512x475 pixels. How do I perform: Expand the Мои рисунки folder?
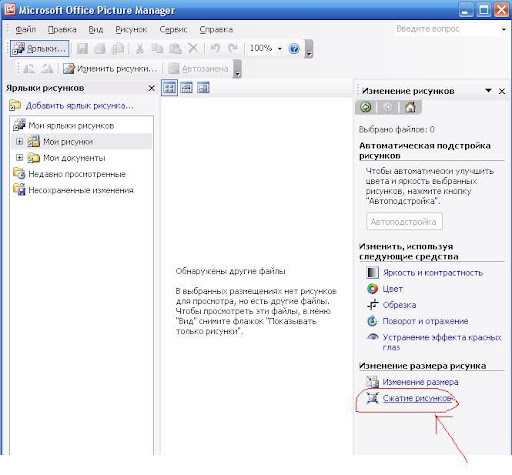[20, 142]
